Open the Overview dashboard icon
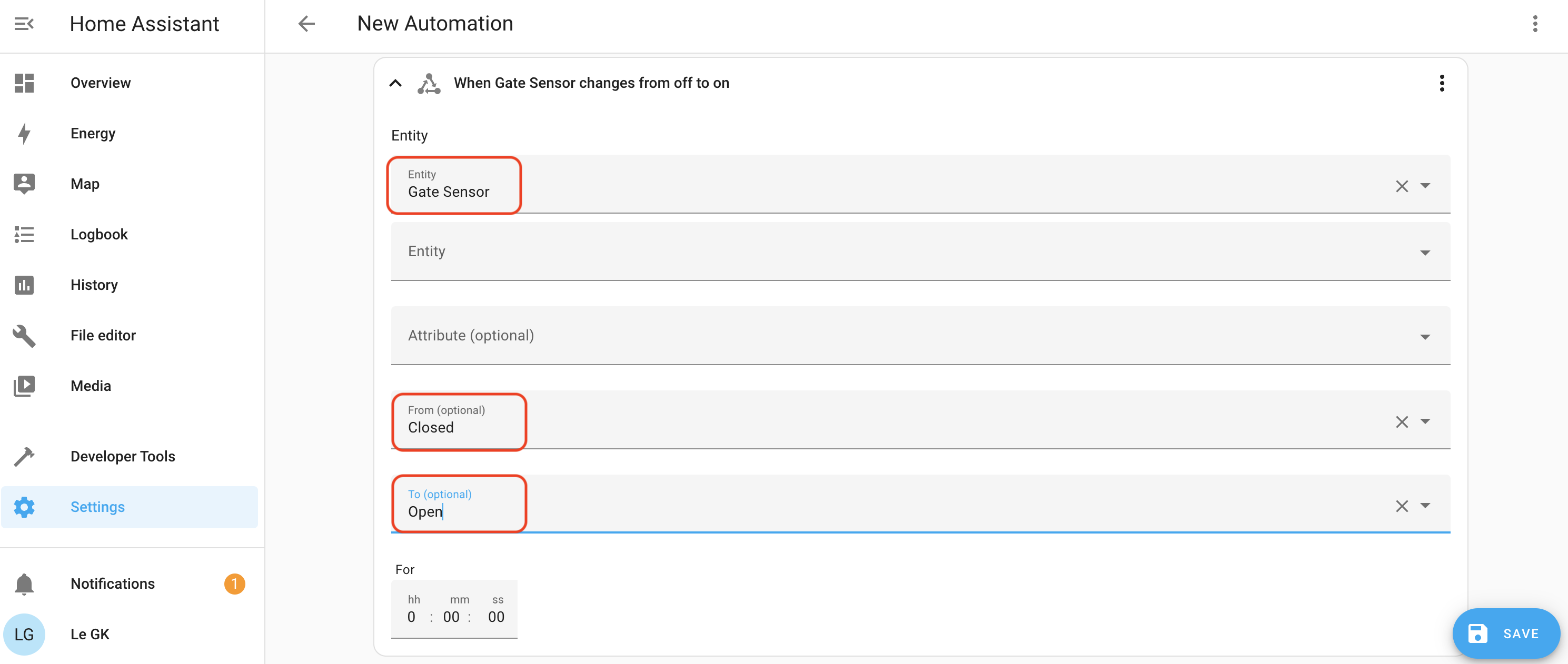 point(24,83)
